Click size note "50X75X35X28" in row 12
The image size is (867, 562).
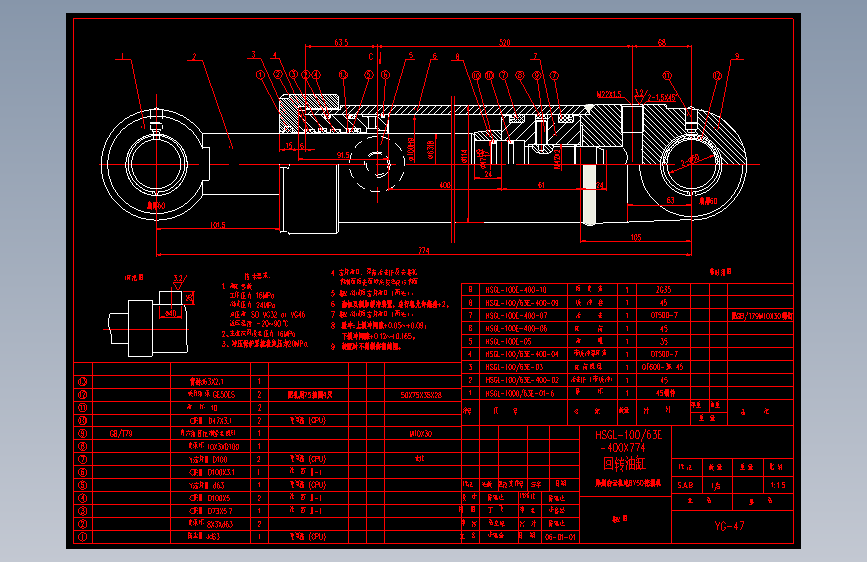point(421,395)
